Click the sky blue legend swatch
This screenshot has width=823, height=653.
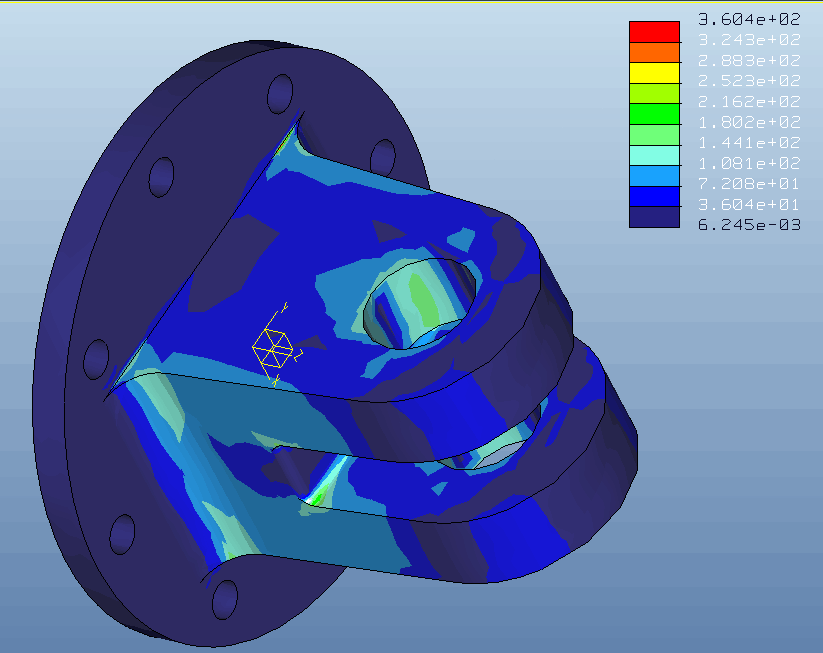pos(655,176)
